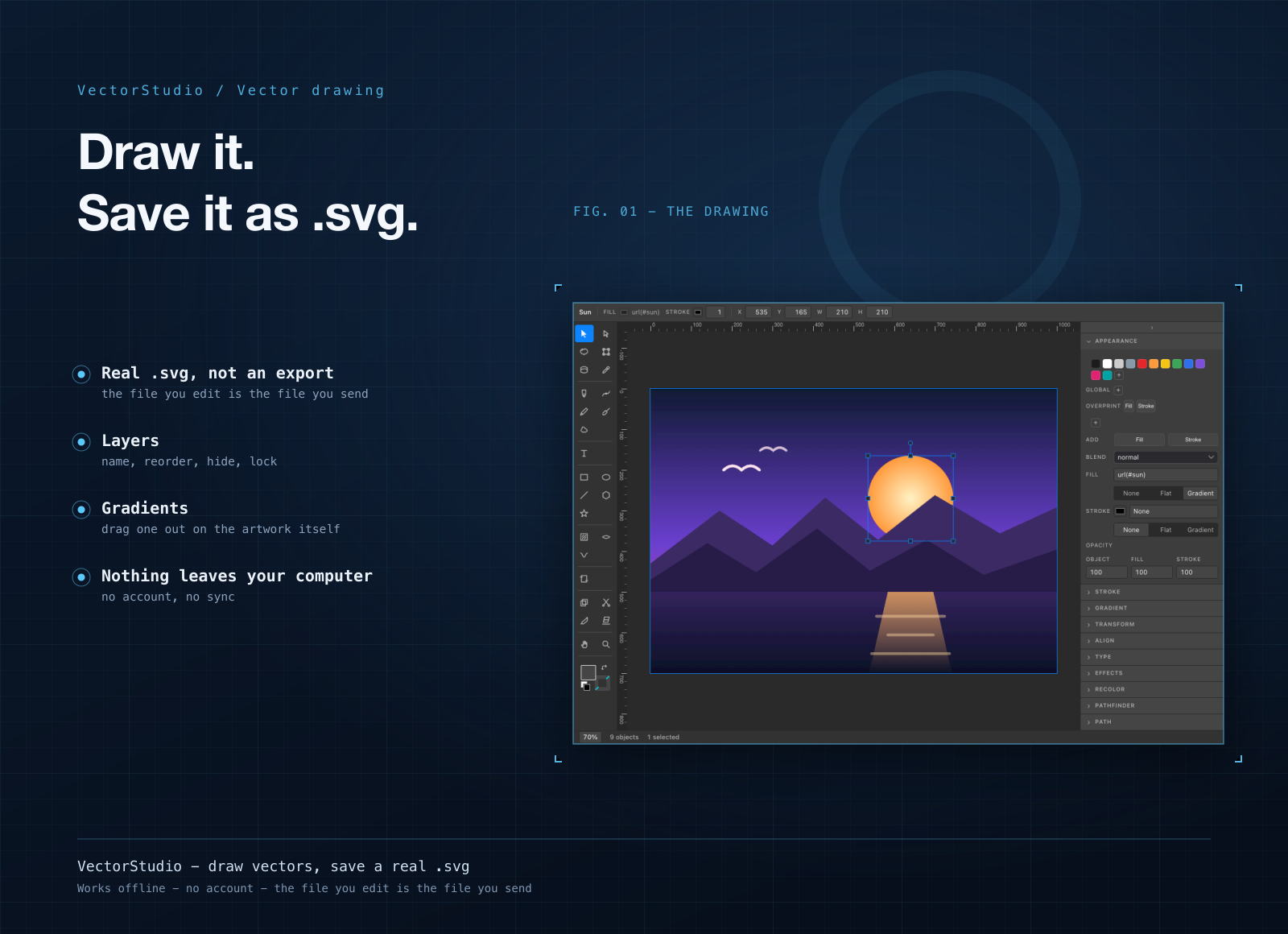Add a new Global swatch
This screenshot has height=934, width=1288.
pos(1118,390)
